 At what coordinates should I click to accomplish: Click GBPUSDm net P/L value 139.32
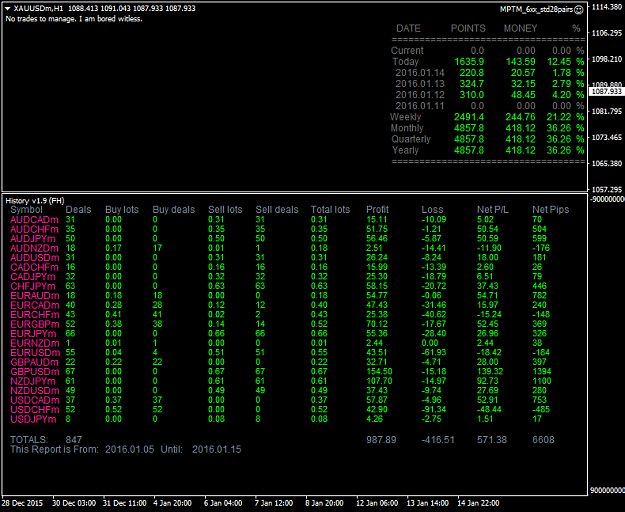490,372
